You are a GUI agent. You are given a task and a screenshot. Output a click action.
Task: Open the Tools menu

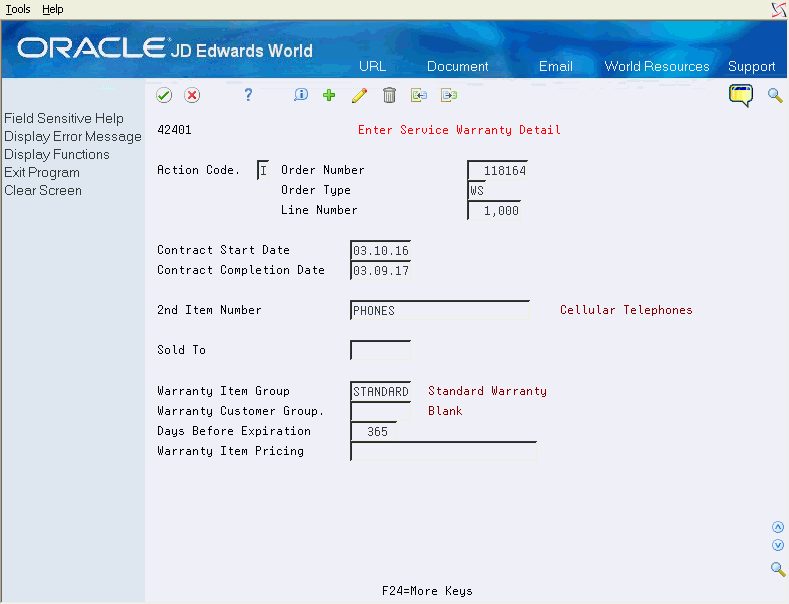(x=18, y=9)
